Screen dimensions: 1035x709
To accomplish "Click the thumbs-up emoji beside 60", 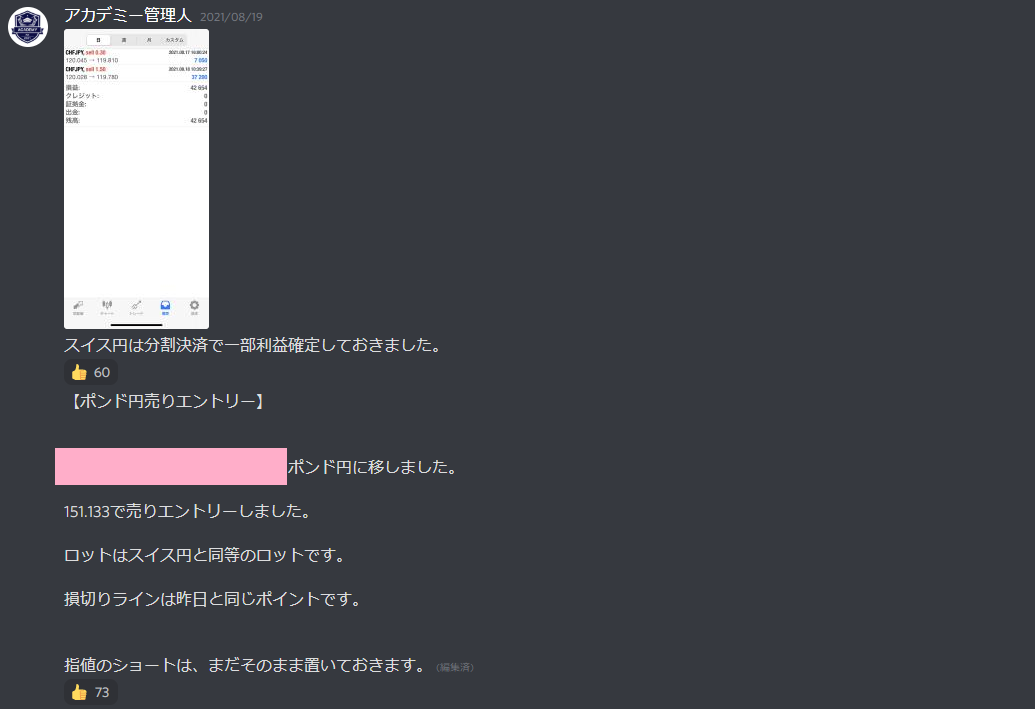I will coord(79,372).
